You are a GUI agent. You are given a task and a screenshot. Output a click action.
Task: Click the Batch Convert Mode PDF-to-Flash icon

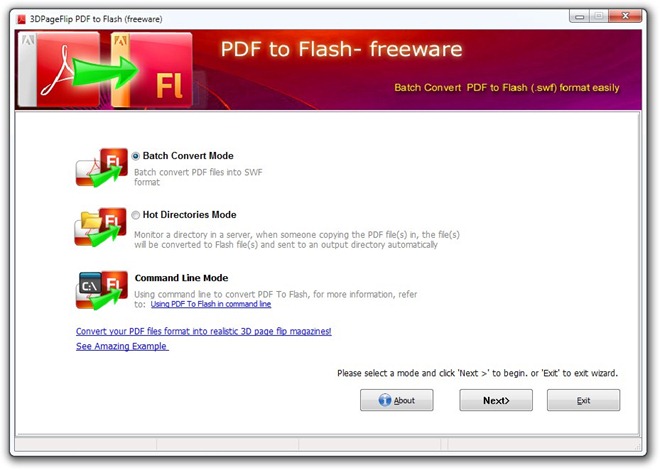pyautogui.click(x=101, y=167)
